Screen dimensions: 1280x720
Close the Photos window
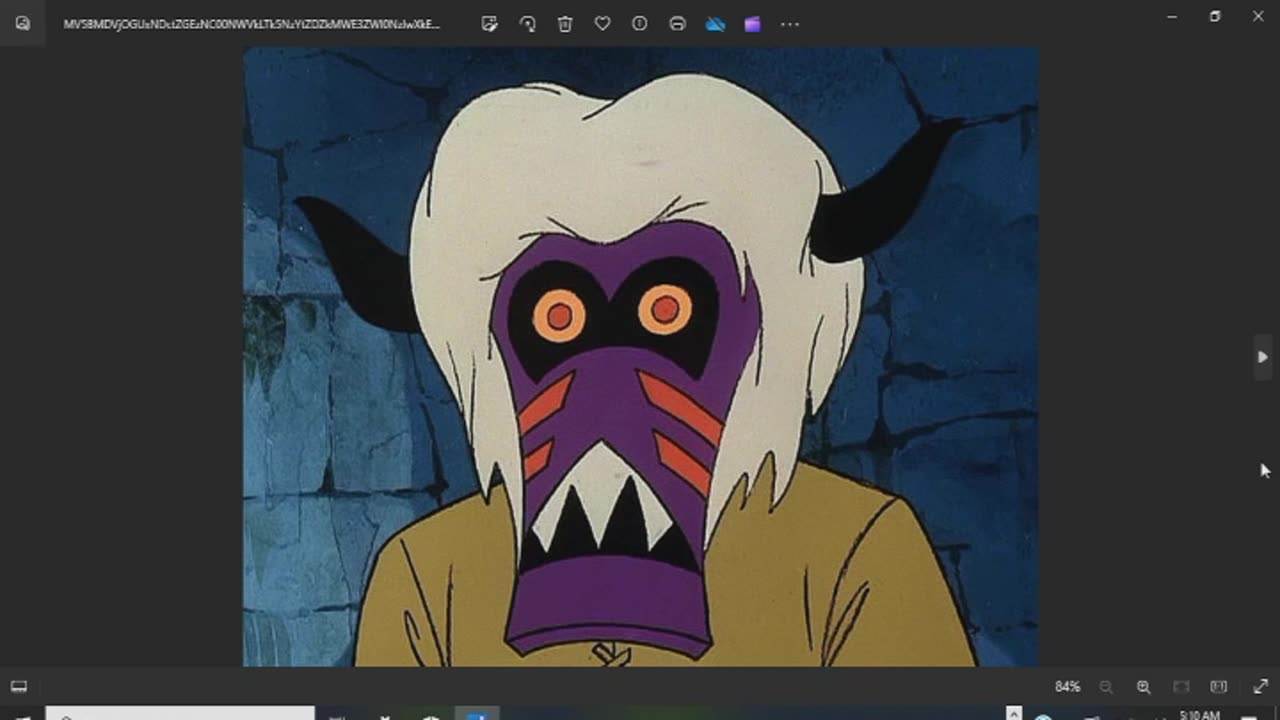[1258, 16]
